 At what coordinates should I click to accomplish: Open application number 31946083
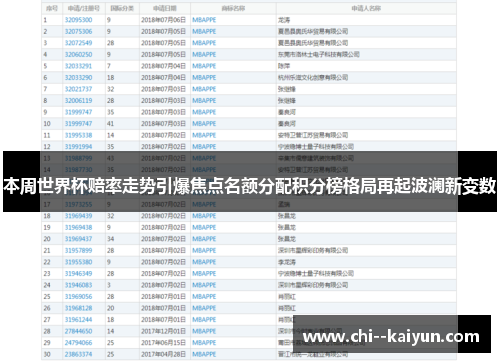pyautogui.click(x=78, y=285)
